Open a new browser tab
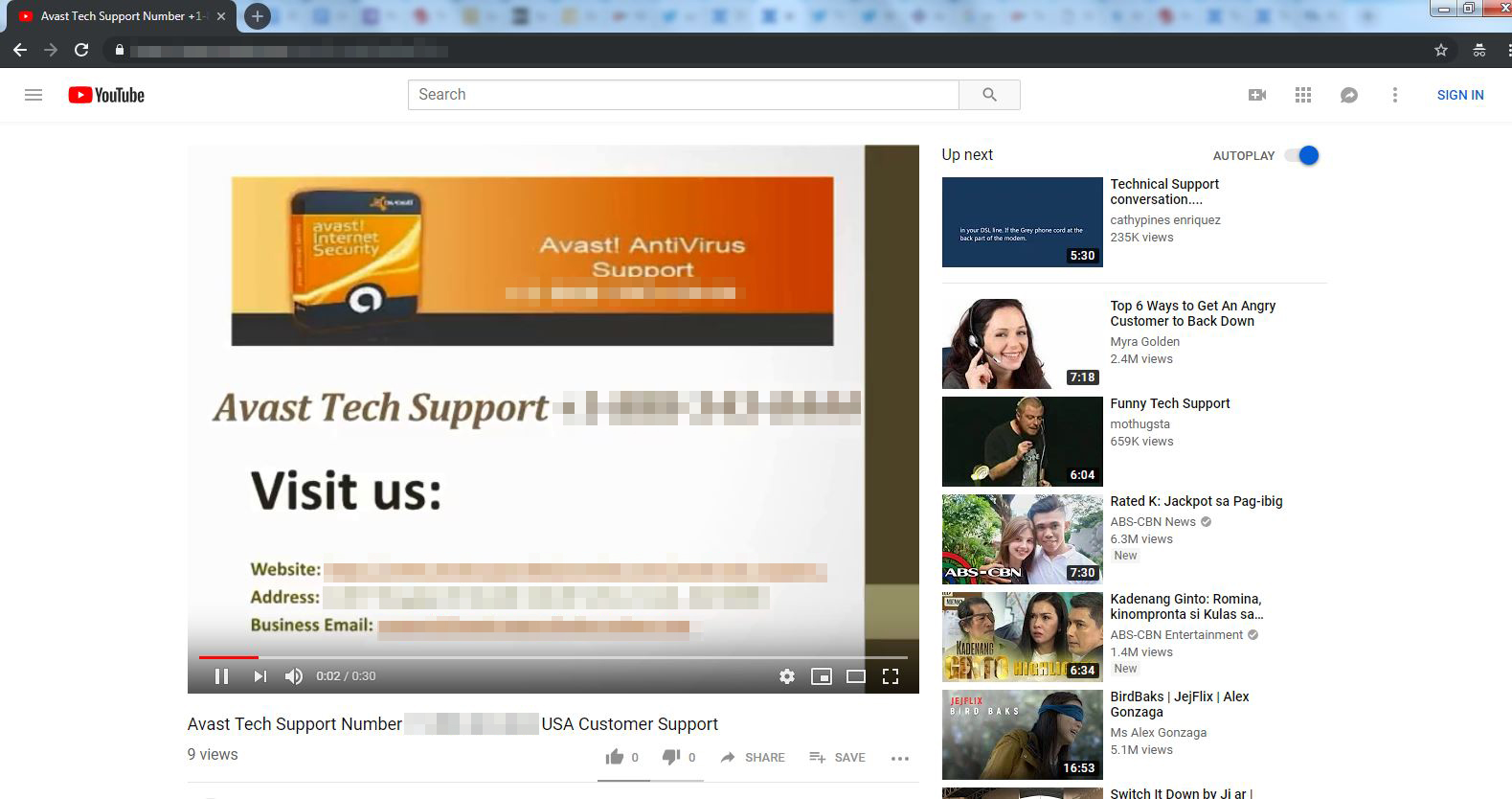Screen dimensions: 1512x799 [257, 16]
